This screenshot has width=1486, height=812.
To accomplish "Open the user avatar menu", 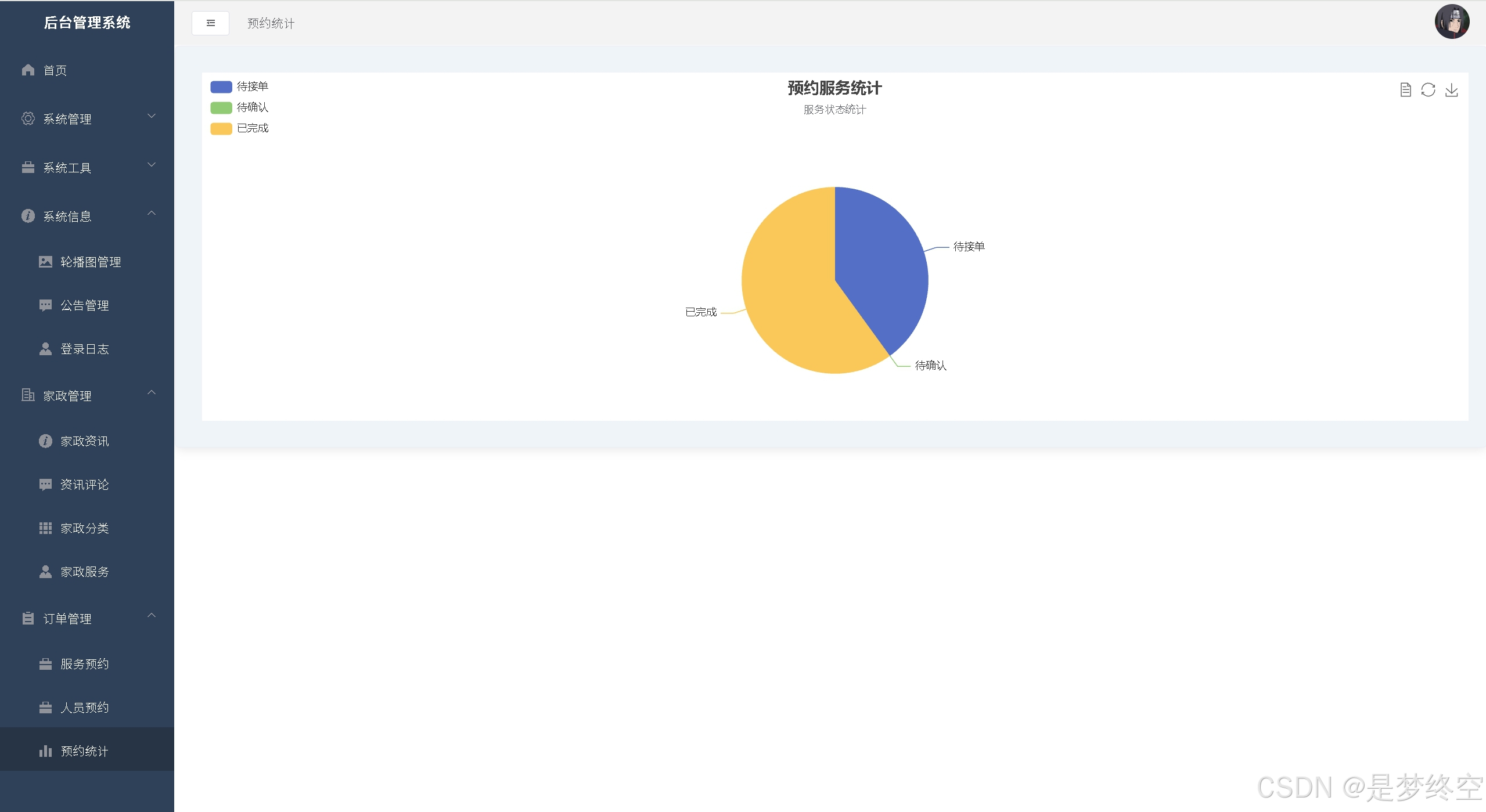I will coord(1451,22).
